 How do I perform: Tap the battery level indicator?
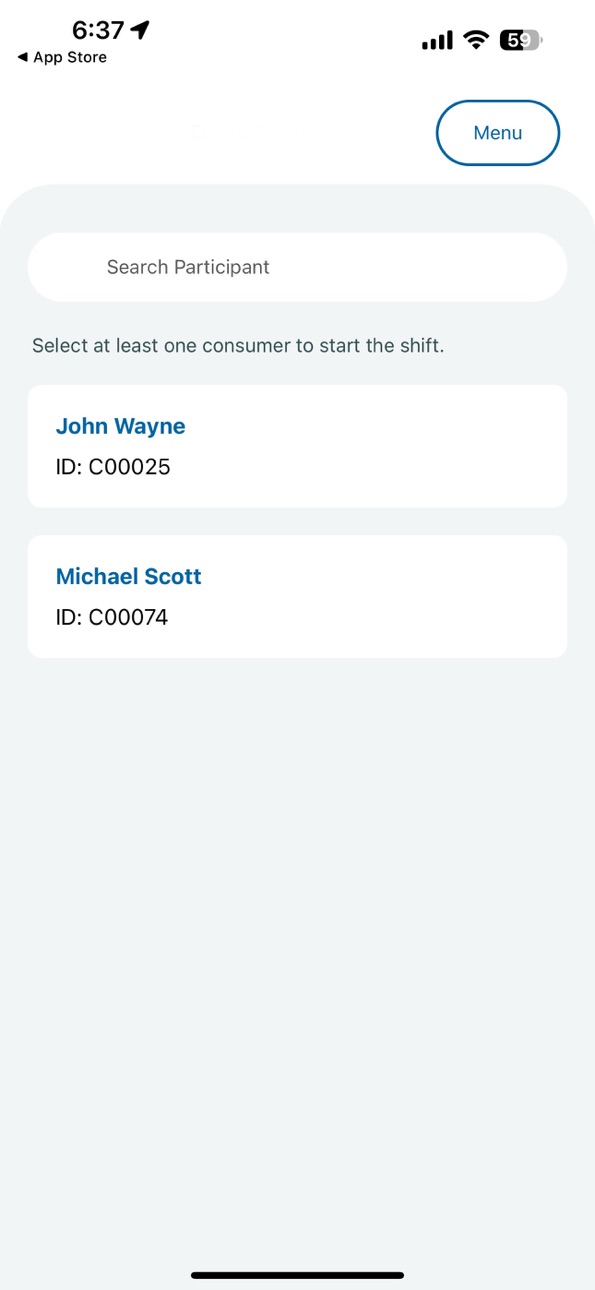[x=522, y=41]
